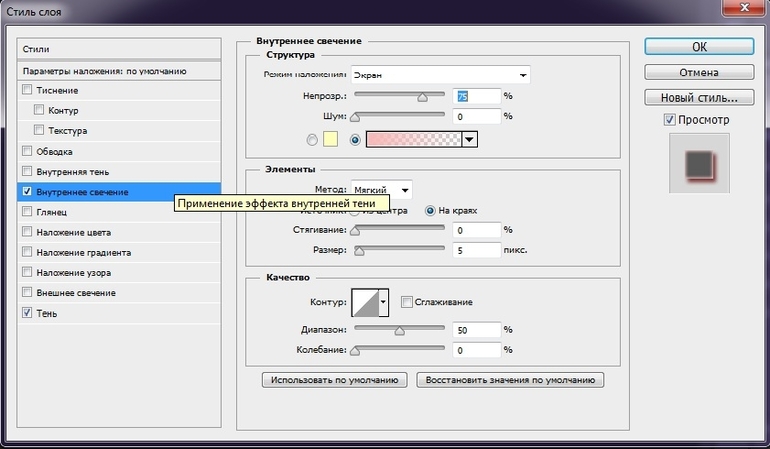Select the solid color radio button

pyautogui.click(x=312, y=140)
